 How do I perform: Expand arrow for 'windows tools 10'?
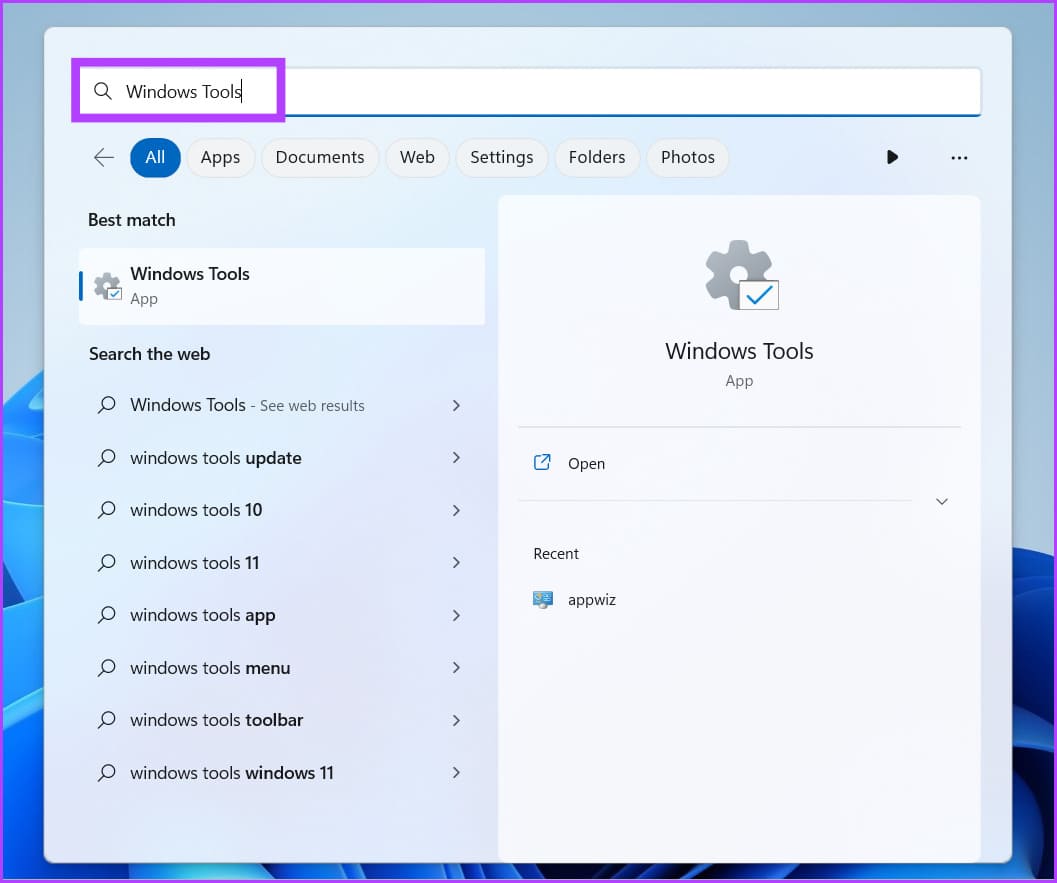[x=456, y=510]
